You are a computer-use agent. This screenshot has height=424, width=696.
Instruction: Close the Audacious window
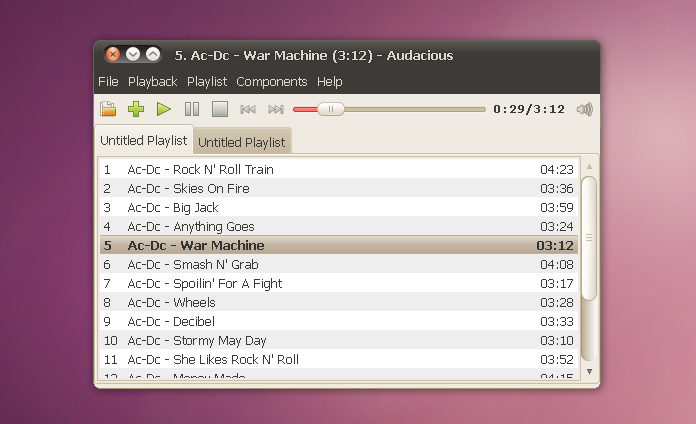113,54
